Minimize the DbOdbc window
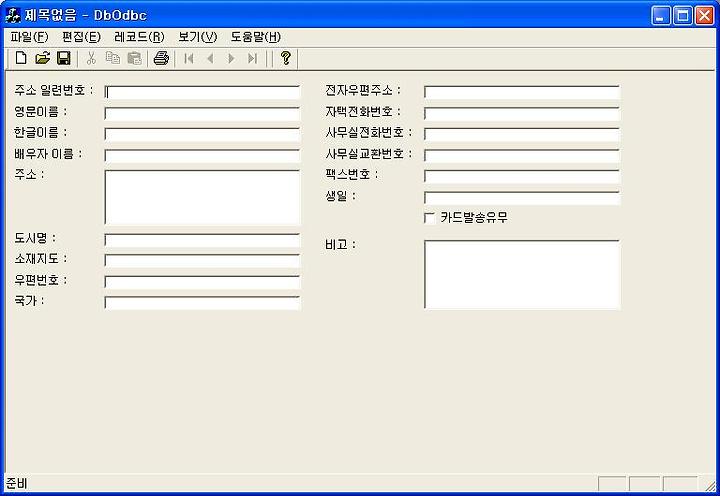This screenshot has width=720, height=496. coord(661,16)
